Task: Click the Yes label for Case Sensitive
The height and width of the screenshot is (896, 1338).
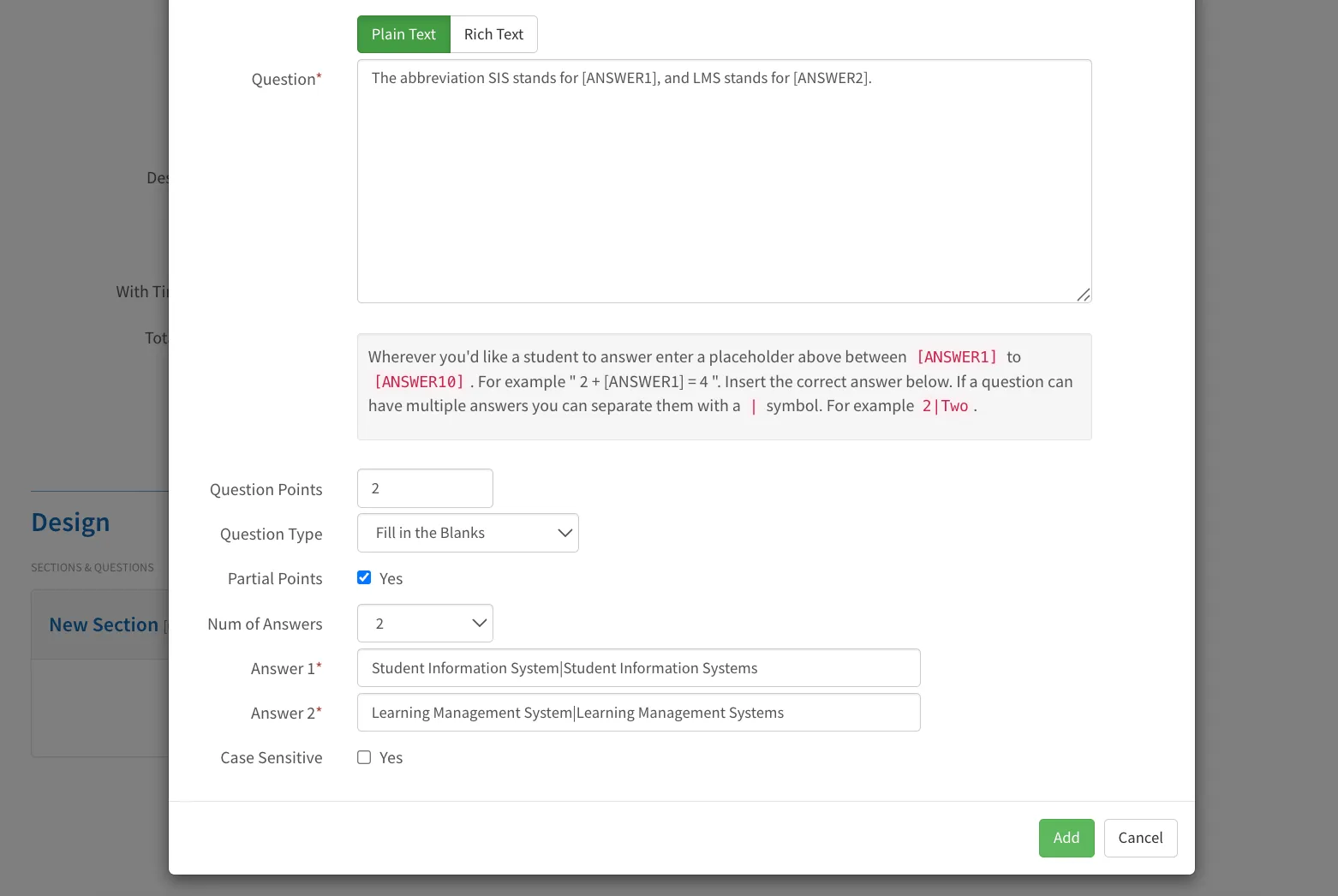Action: (x=391, y=758)
